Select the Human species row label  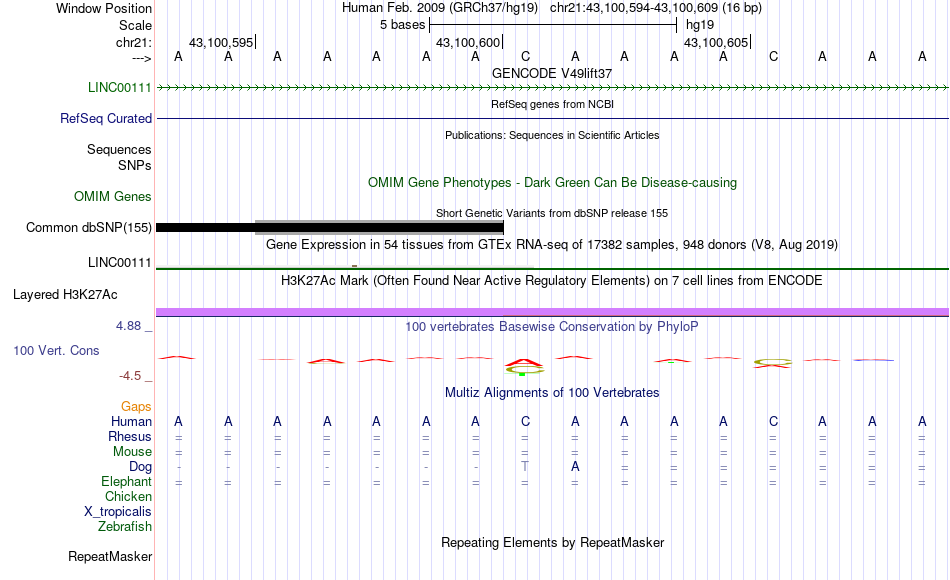click(131, 421)
